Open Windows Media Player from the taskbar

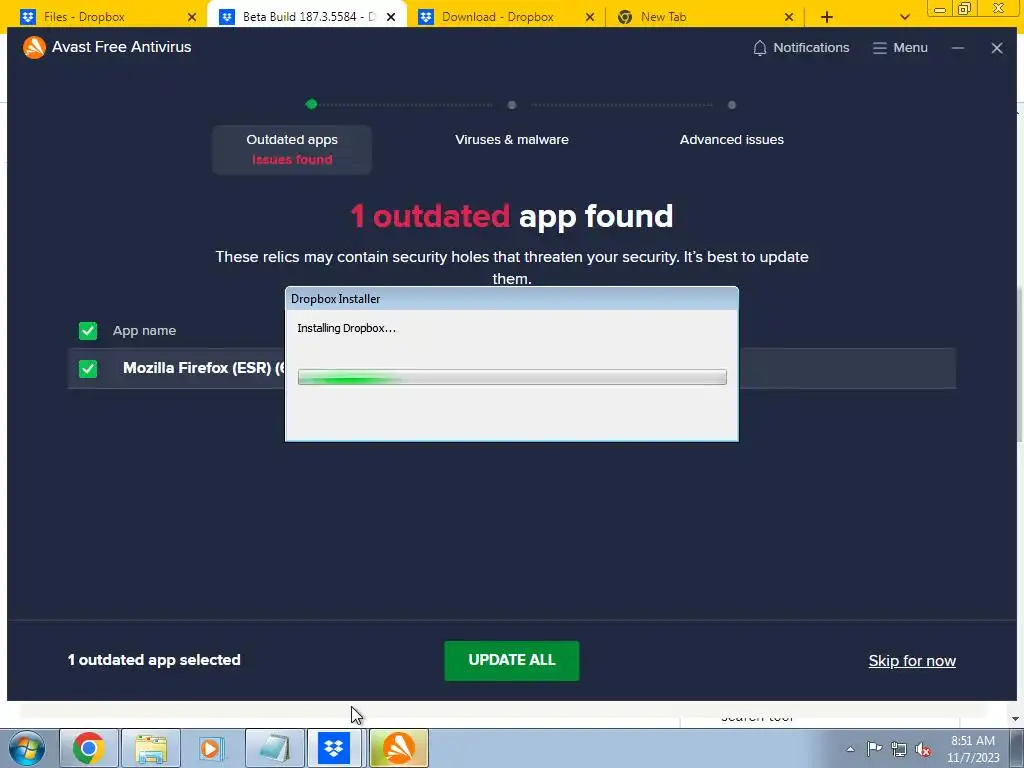point(211,748)
